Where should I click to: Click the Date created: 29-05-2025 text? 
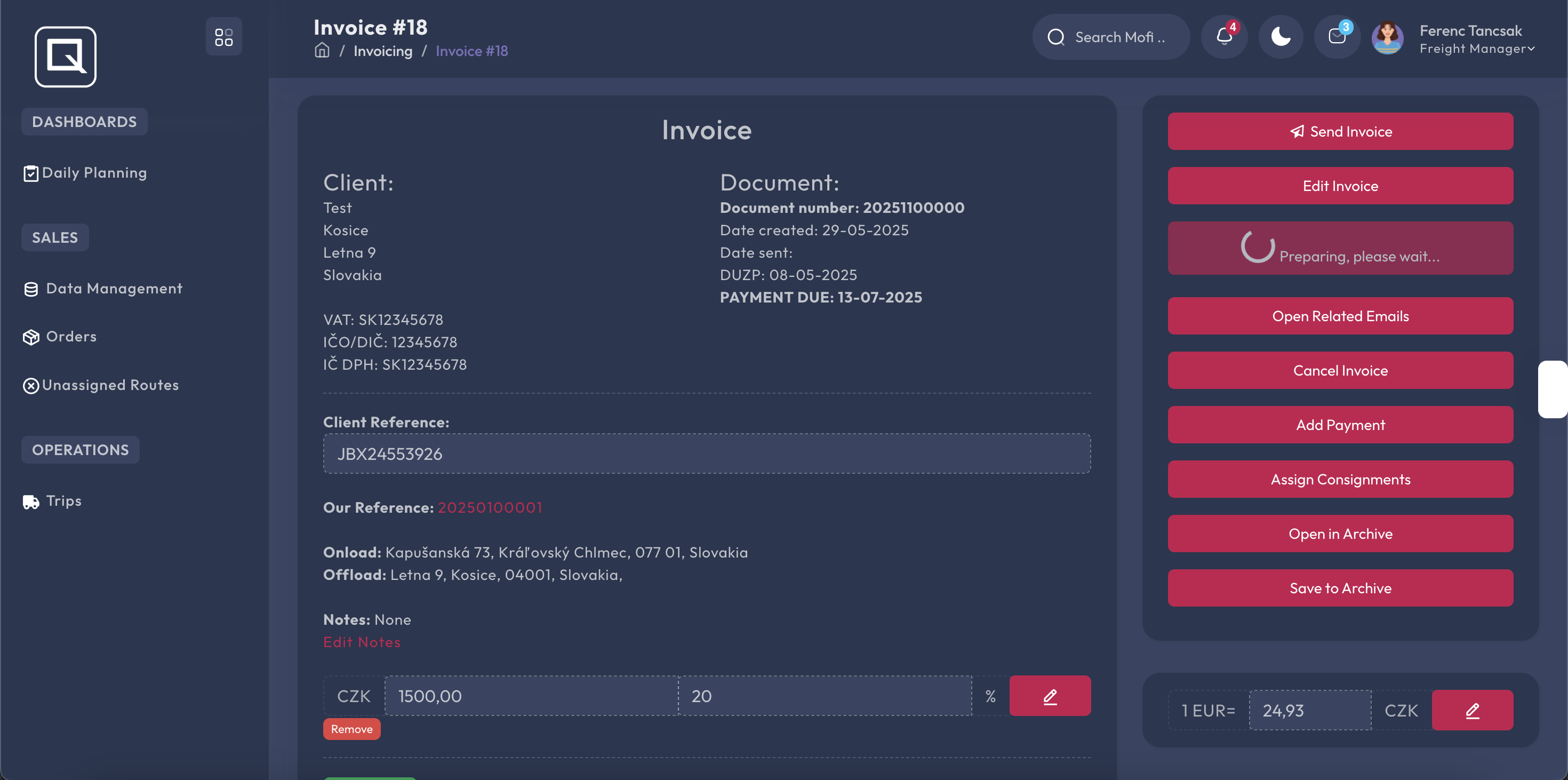(x=814, y=230)
